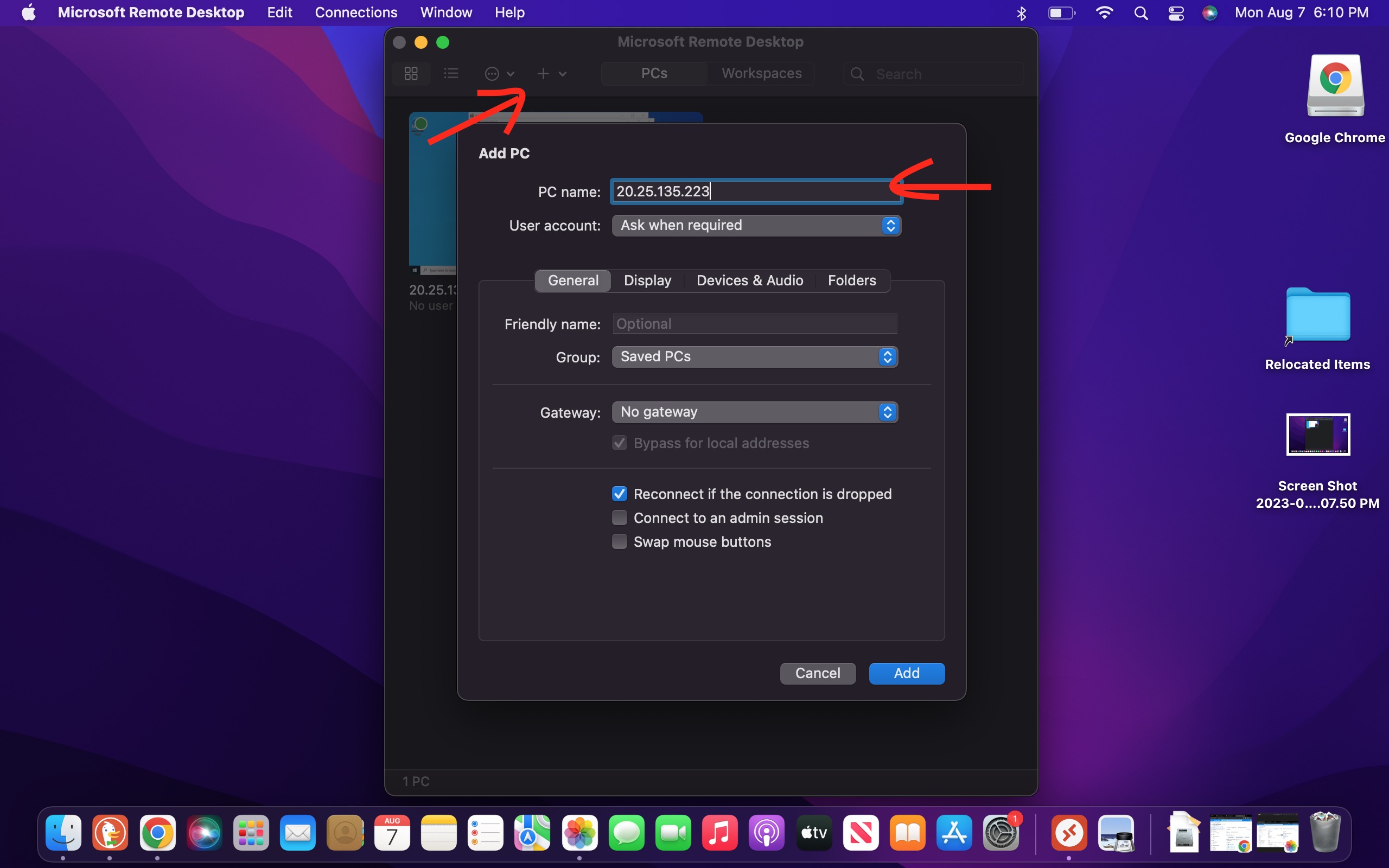Open the Devices & Audio tab
This screenshot has width=1389, height=868.
click(x=750, y=280)
